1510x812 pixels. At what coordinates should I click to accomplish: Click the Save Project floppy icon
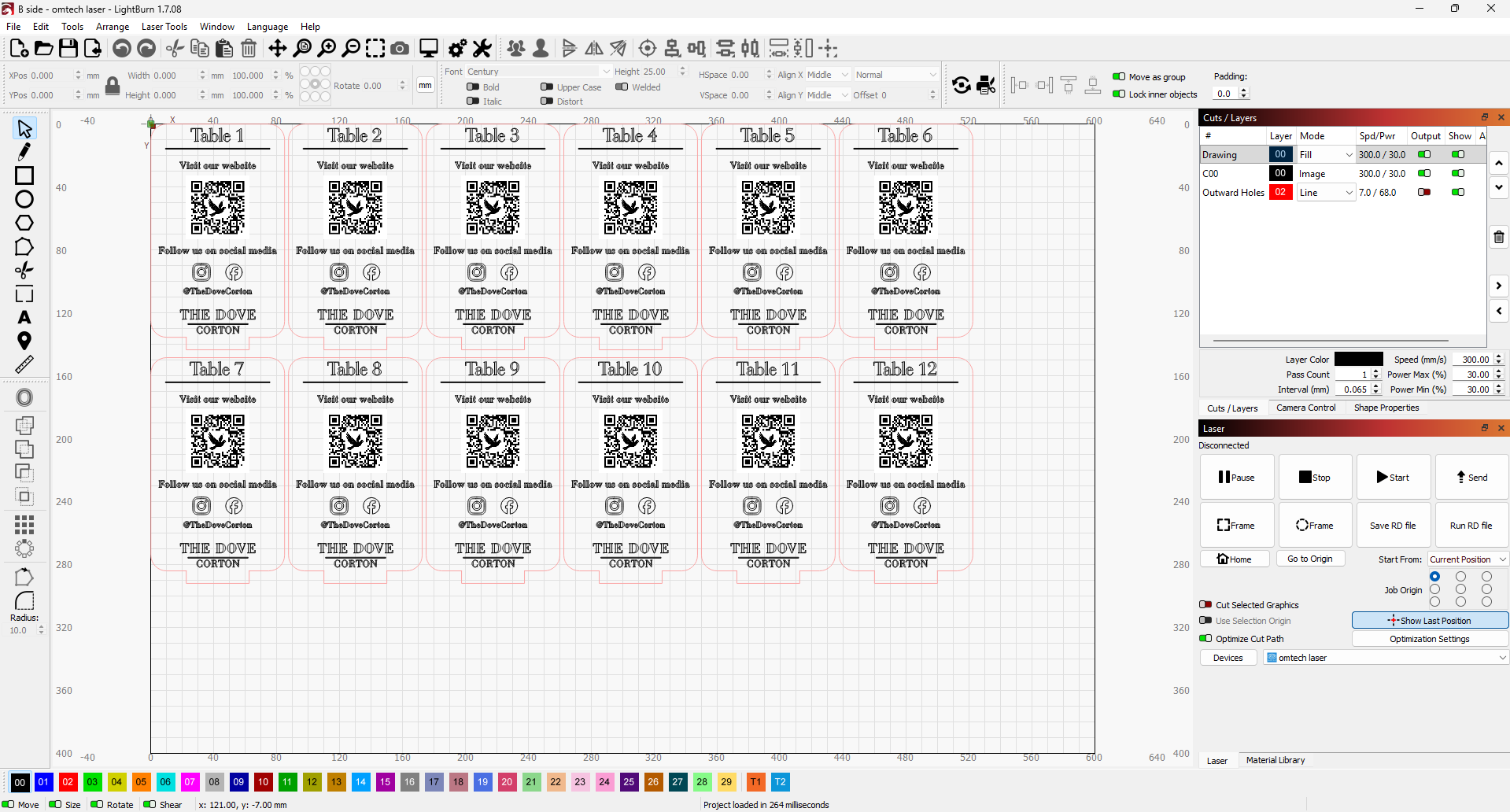[68, 49]
